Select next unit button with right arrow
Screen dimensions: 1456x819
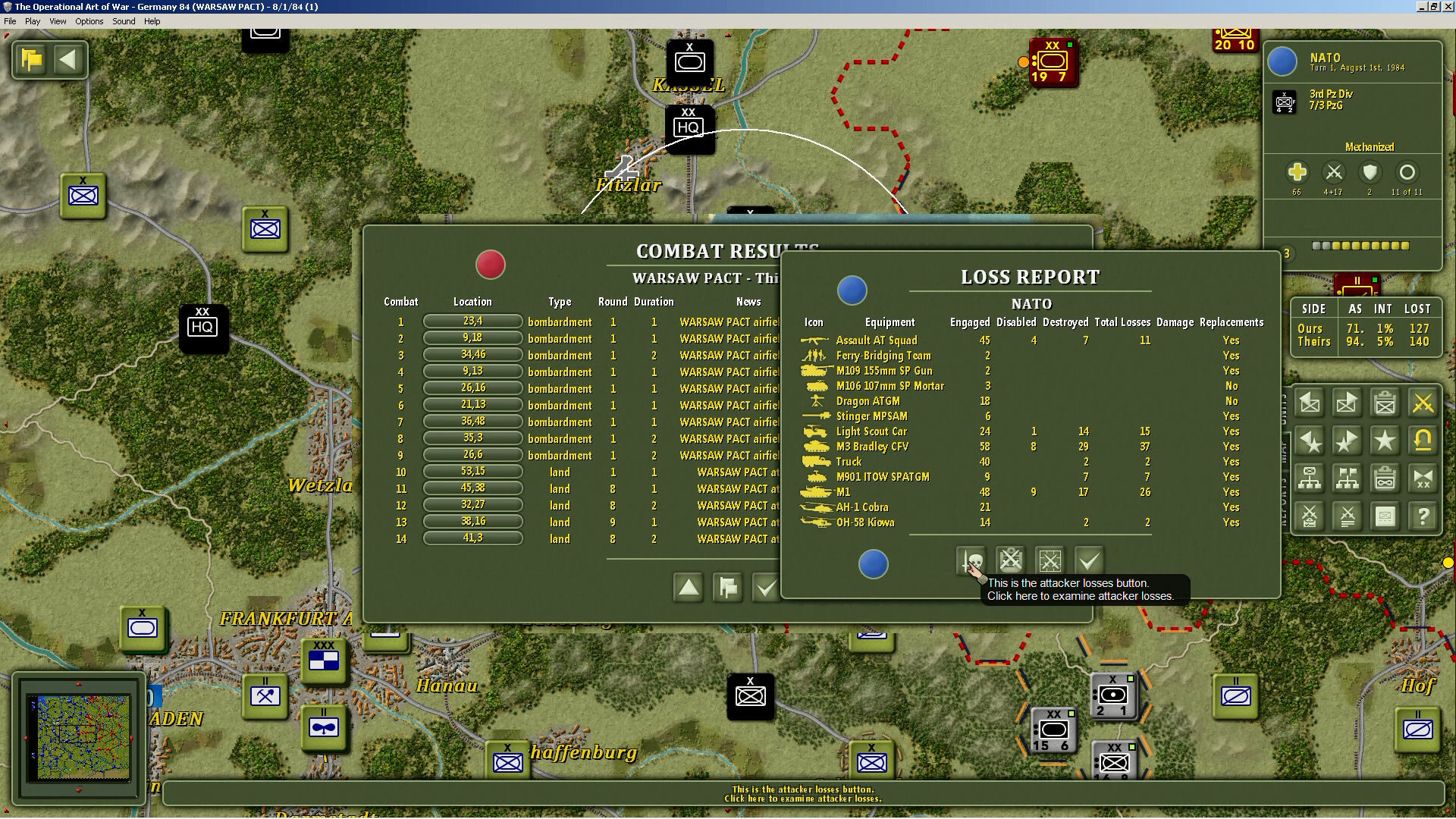tap(1347, 403)
